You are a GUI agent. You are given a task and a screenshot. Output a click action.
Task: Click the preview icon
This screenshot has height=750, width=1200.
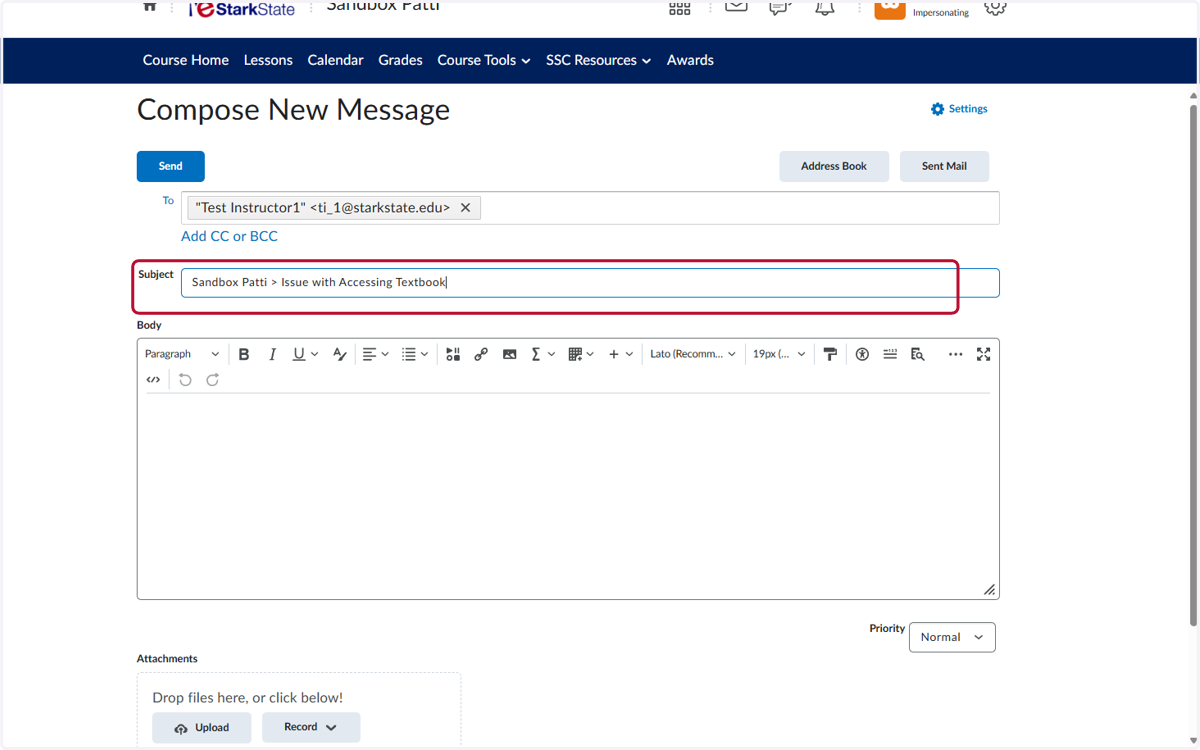pos(918,354)
